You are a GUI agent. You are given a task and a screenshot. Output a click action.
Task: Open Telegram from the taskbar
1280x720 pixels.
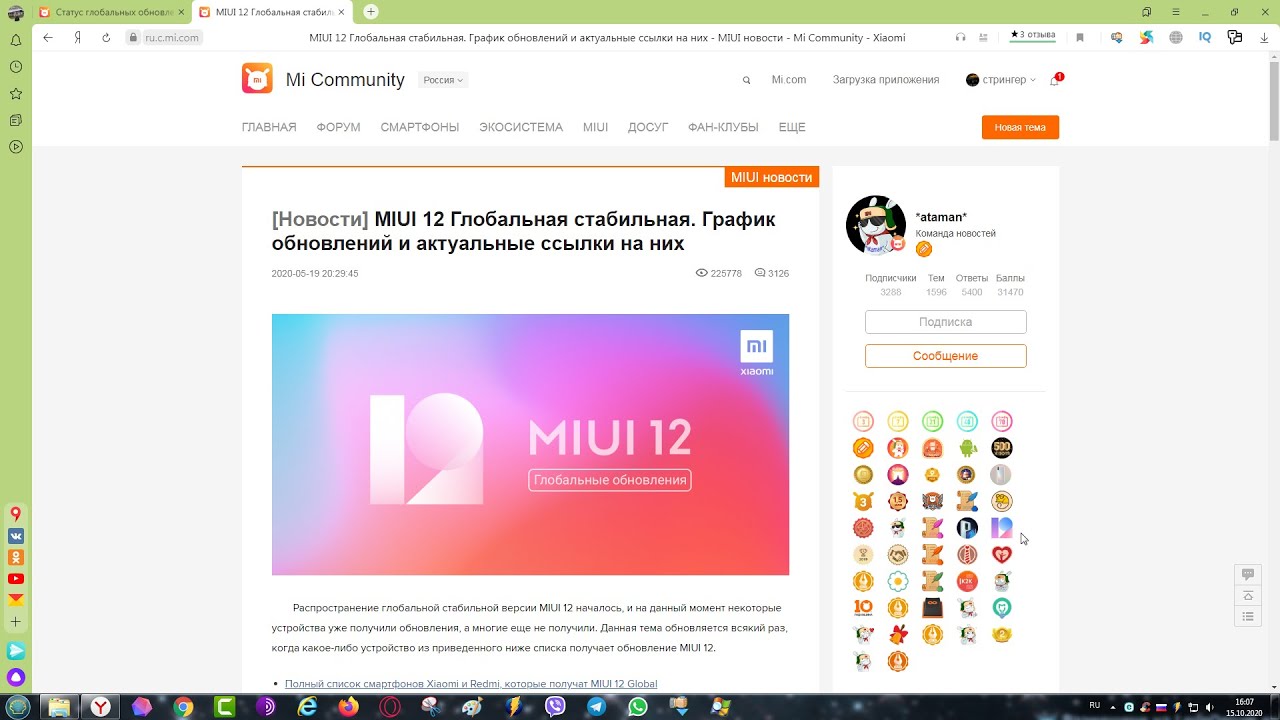[x=597, y=706]
